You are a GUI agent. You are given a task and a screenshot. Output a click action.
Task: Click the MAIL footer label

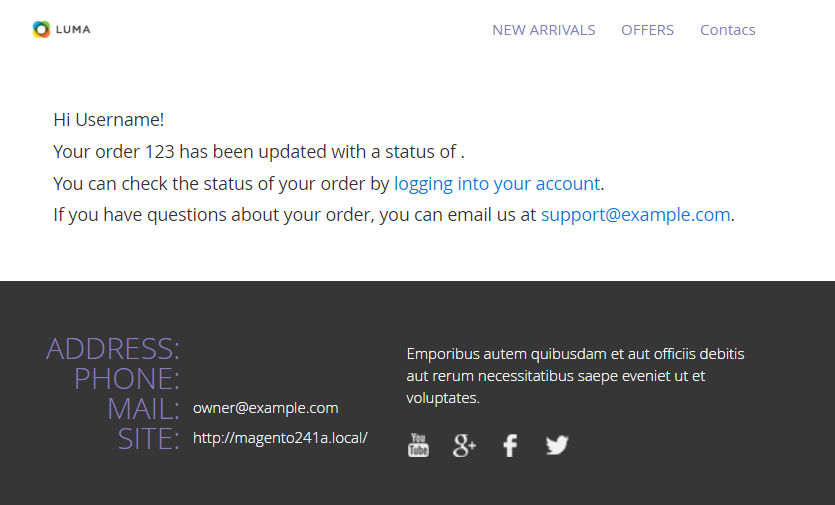click(x=143, y=409)
